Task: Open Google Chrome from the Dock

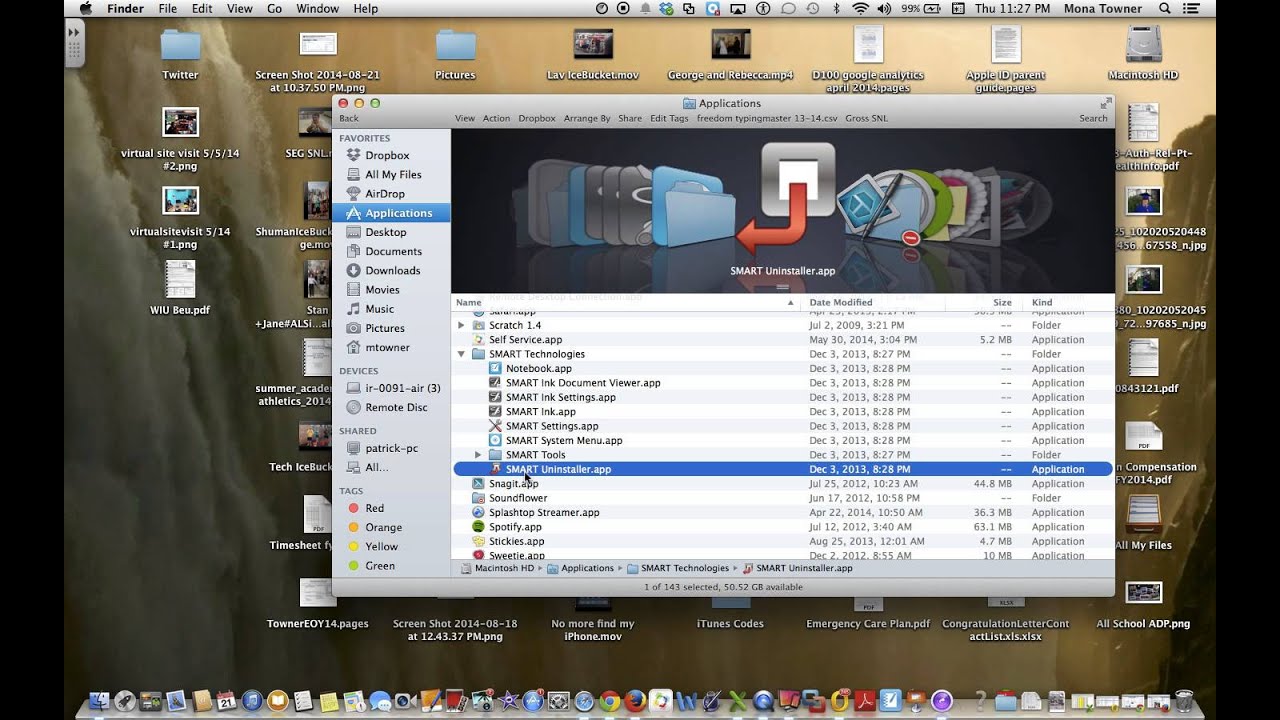Action: (x=609, y=701)
